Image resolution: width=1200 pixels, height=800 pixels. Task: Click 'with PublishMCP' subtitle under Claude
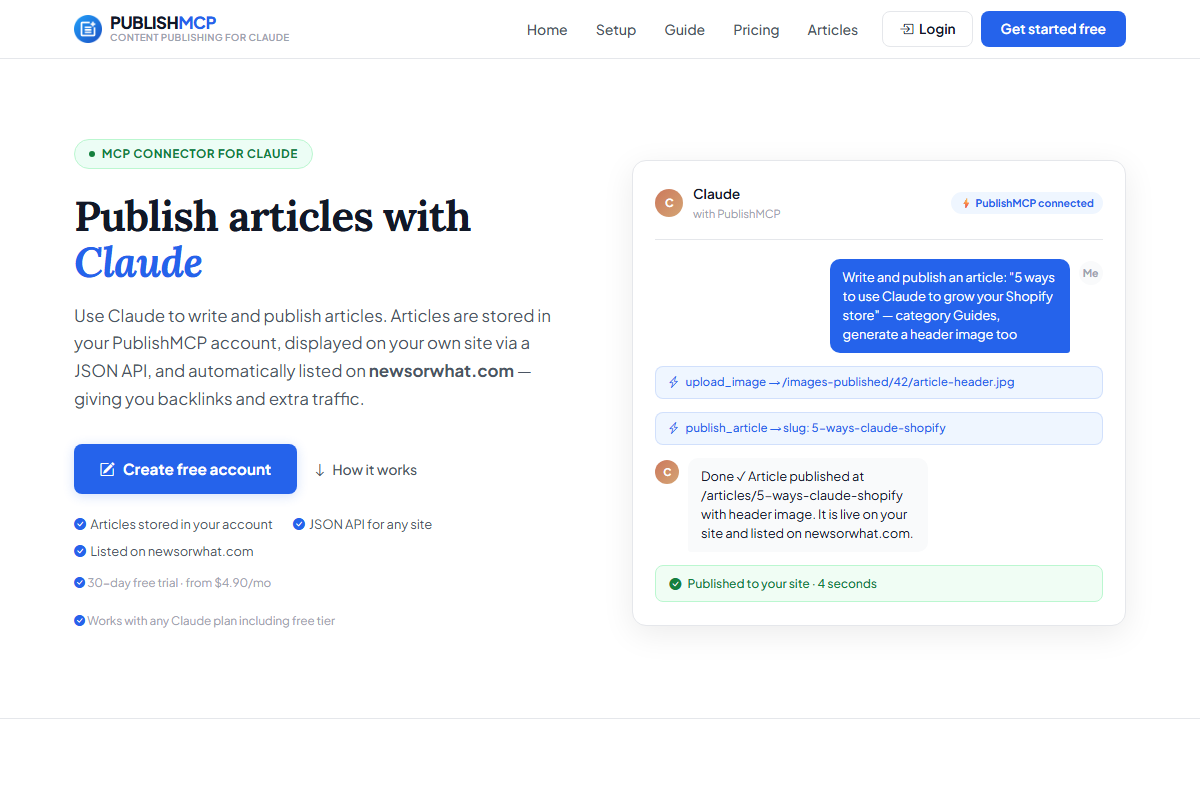click(737, 214)
